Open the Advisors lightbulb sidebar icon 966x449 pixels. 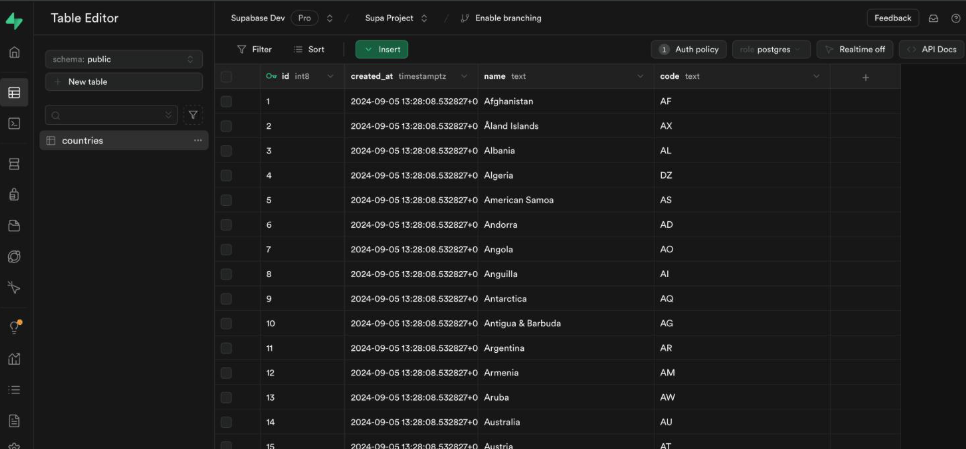[14, 328]
